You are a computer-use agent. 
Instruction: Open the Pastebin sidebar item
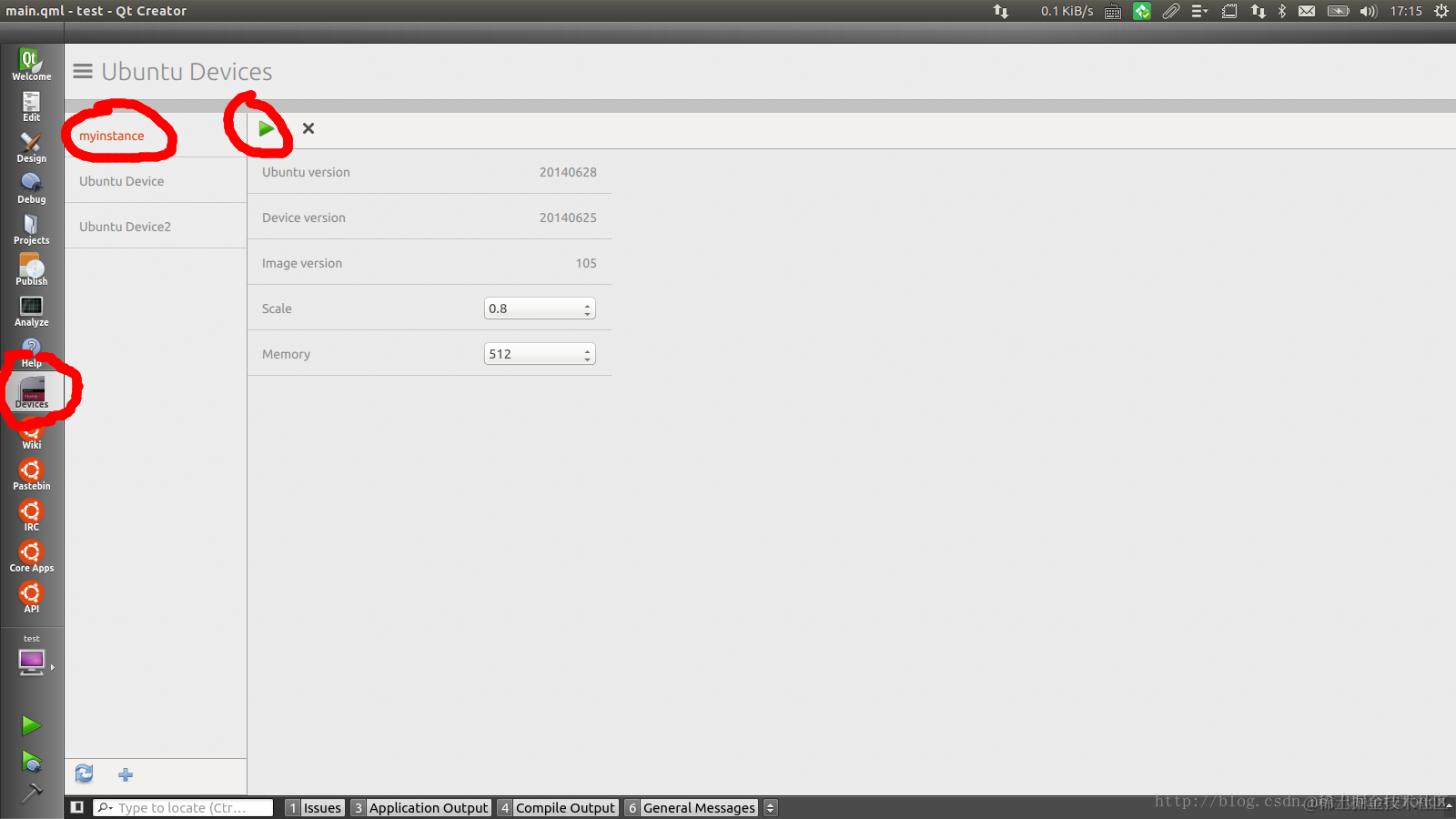[x=31, y=475]
